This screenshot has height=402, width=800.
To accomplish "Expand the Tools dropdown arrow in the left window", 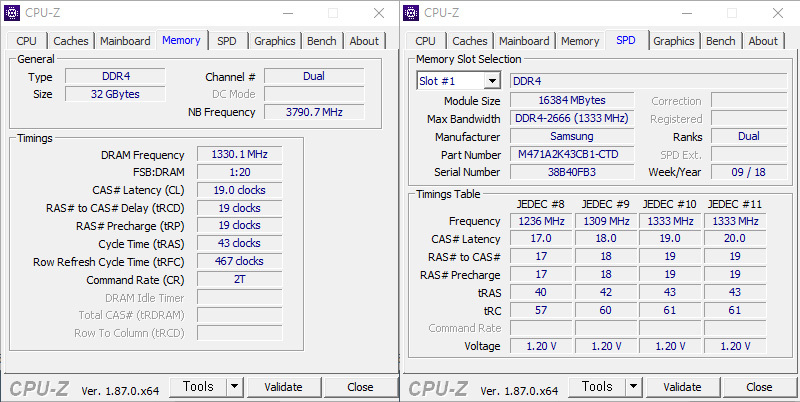I will pos(235,387).
